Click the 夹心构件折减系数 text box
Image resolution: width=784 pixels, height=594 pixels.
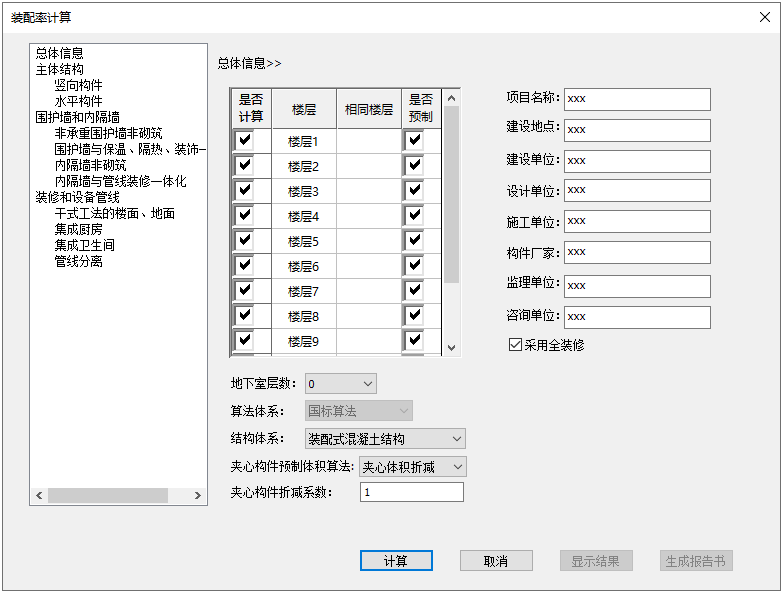411,492
